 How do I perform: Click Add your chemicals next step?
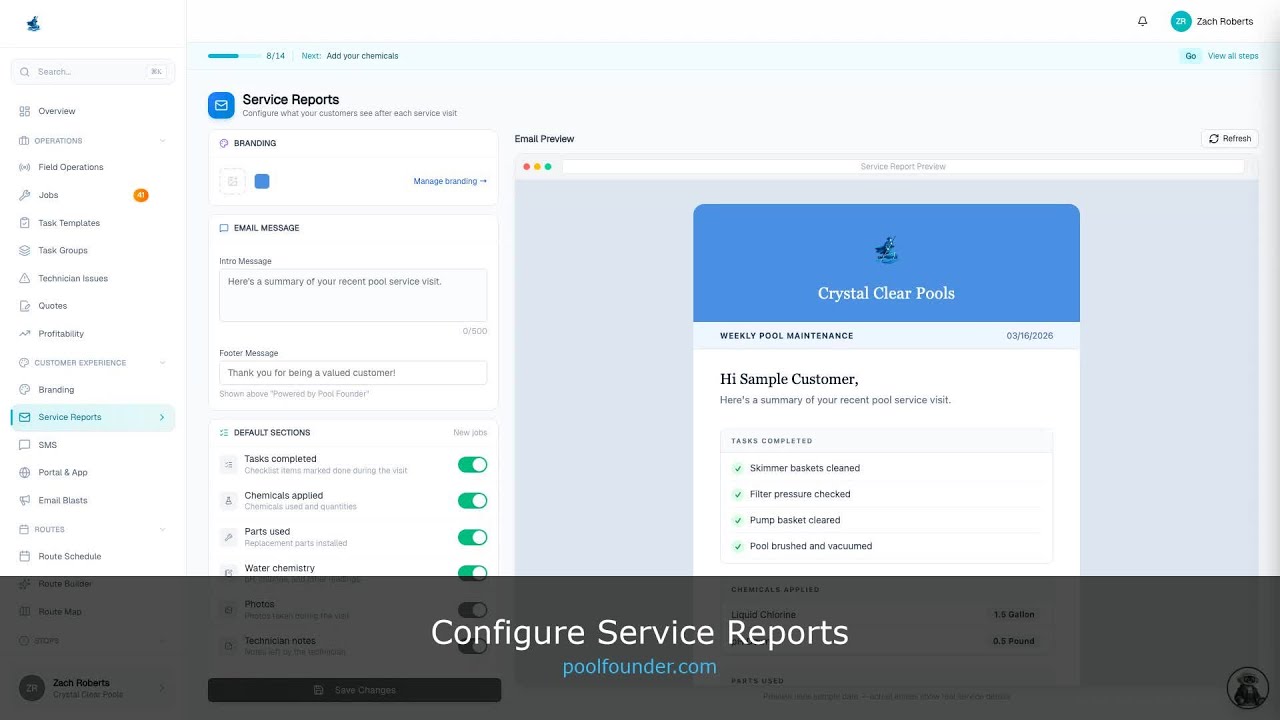362,56
